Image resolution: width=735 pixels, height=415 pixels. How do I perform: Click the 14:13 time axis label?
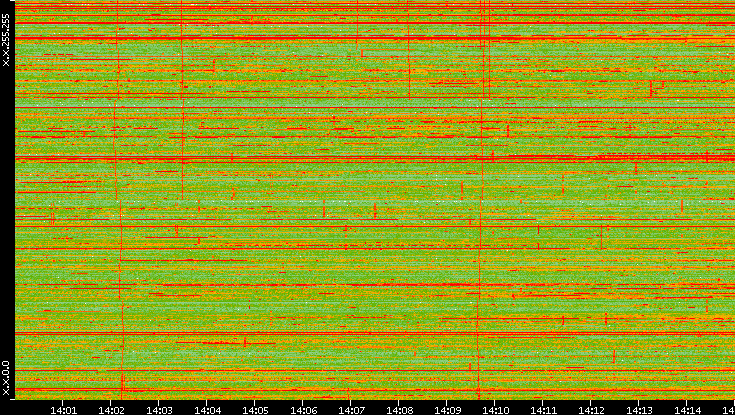coord(639,410)
